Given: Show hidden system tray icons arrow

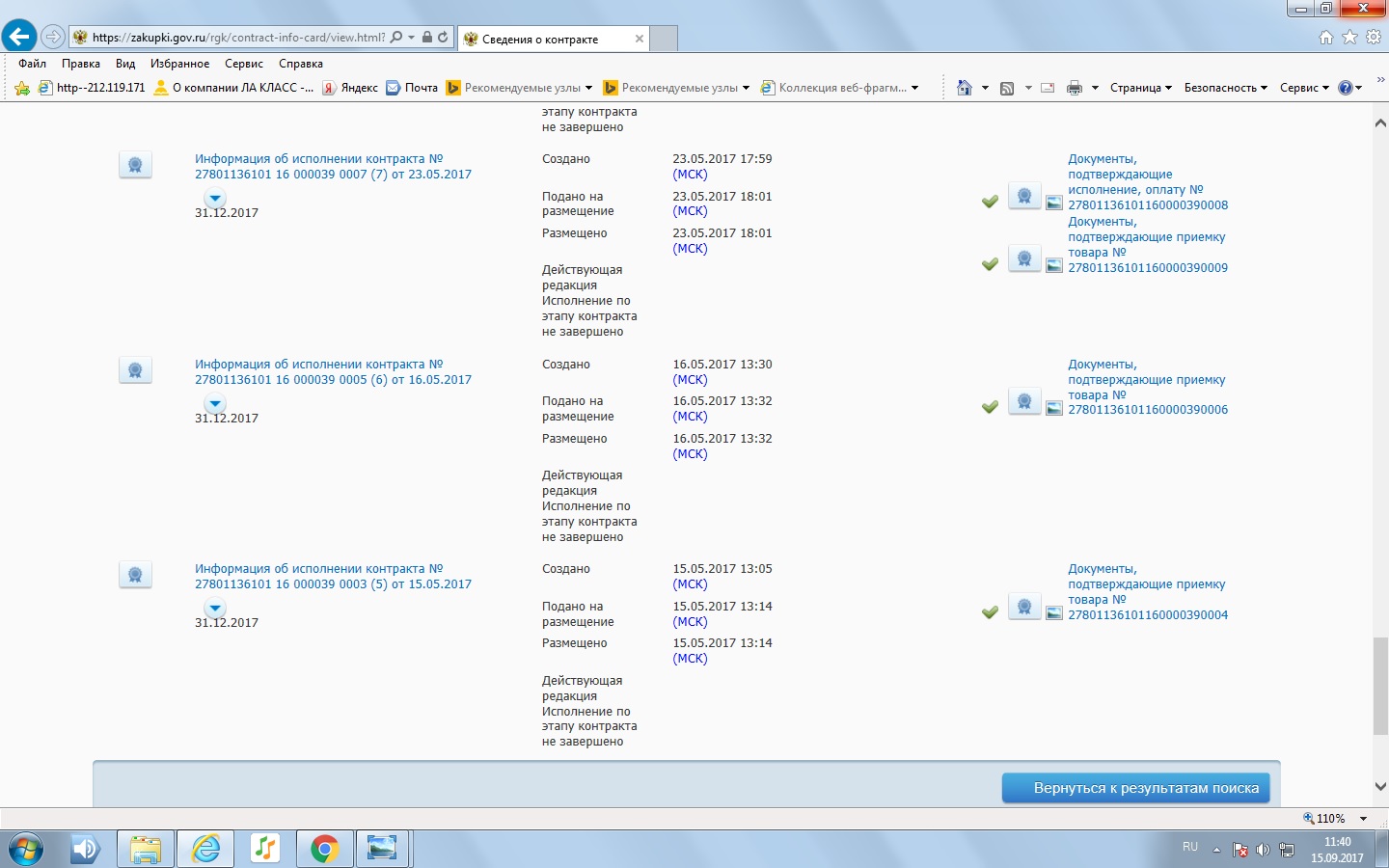Looking at the screenshot, I should pyautogui.click(x=1216, y=850).
